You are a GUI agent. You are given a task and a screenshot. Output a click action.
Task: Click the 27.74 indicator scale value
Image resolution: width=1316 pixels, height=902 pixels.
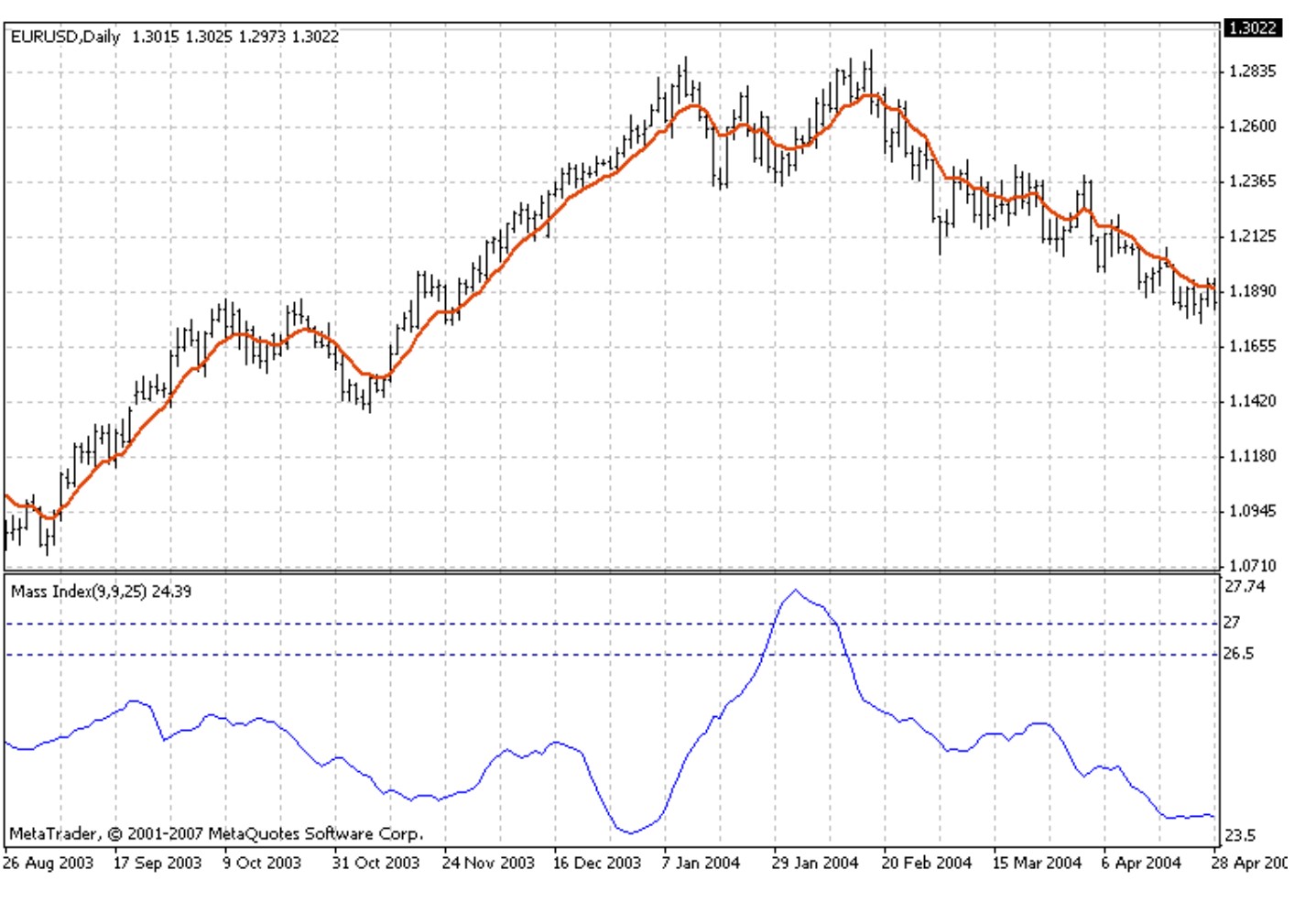coord(1245,586)
